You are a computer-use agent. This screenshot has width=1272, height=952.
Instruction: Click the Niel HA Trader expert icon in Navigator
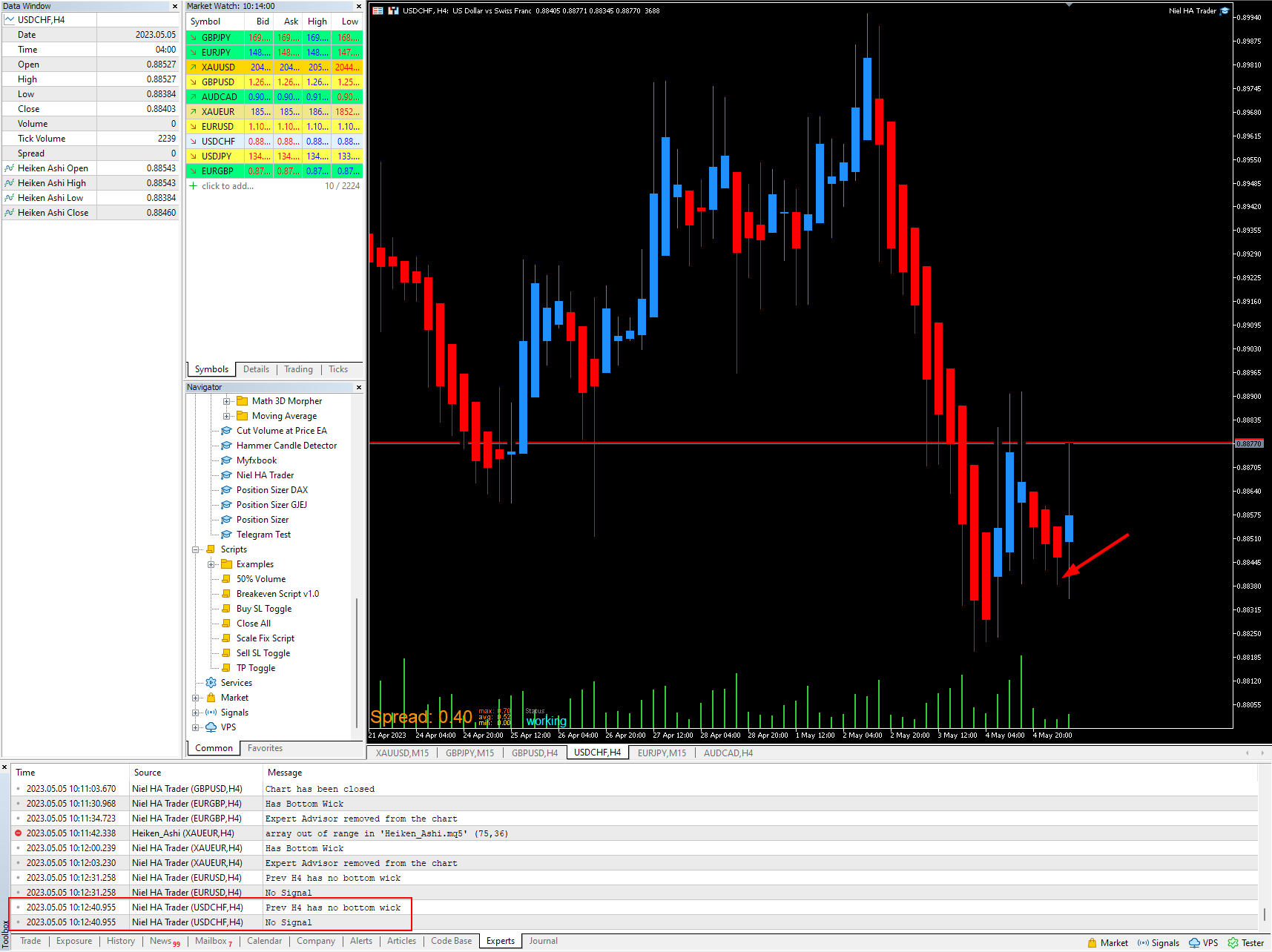point(227,475)
